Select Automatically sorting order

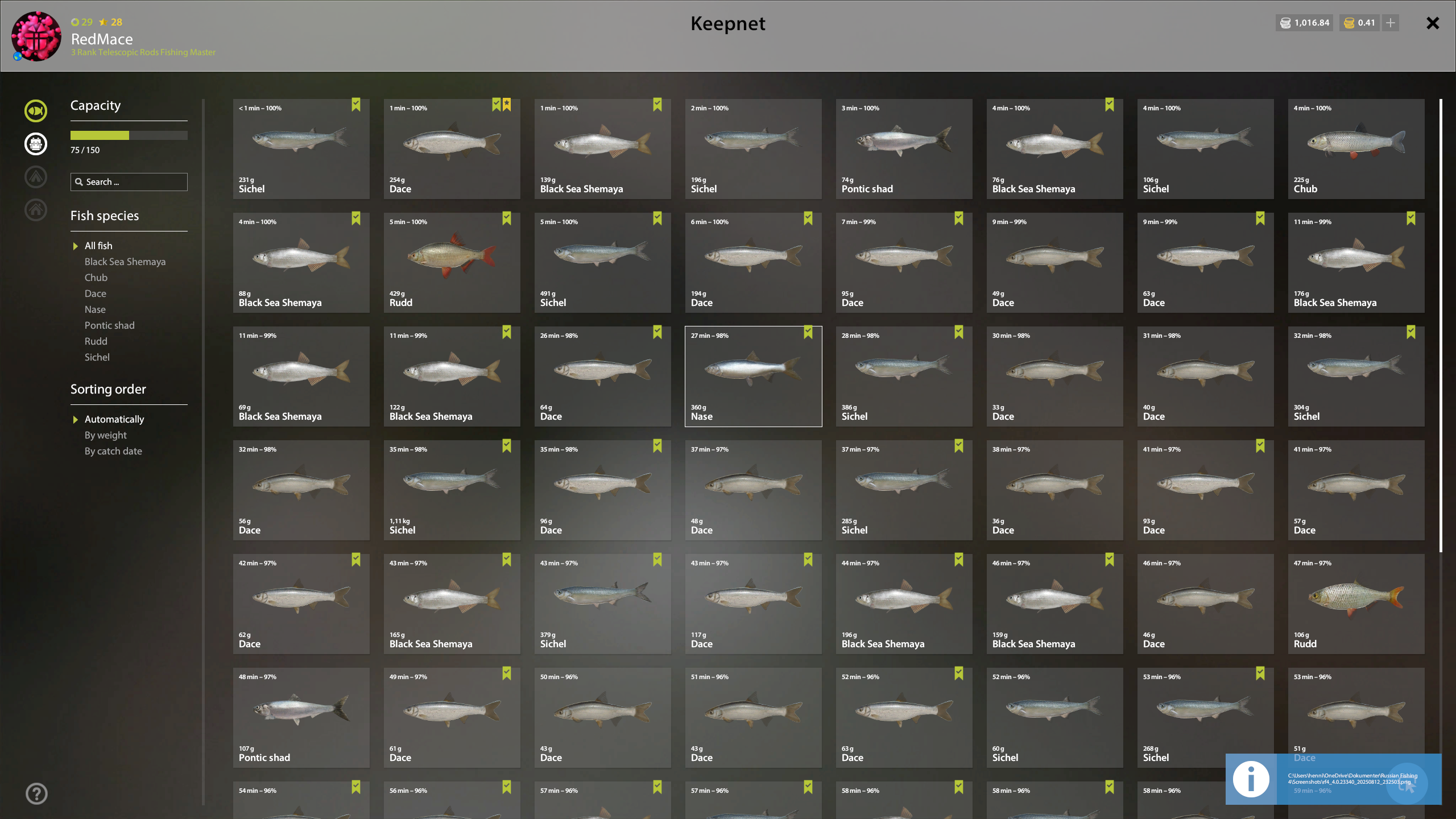pos(114,419)
